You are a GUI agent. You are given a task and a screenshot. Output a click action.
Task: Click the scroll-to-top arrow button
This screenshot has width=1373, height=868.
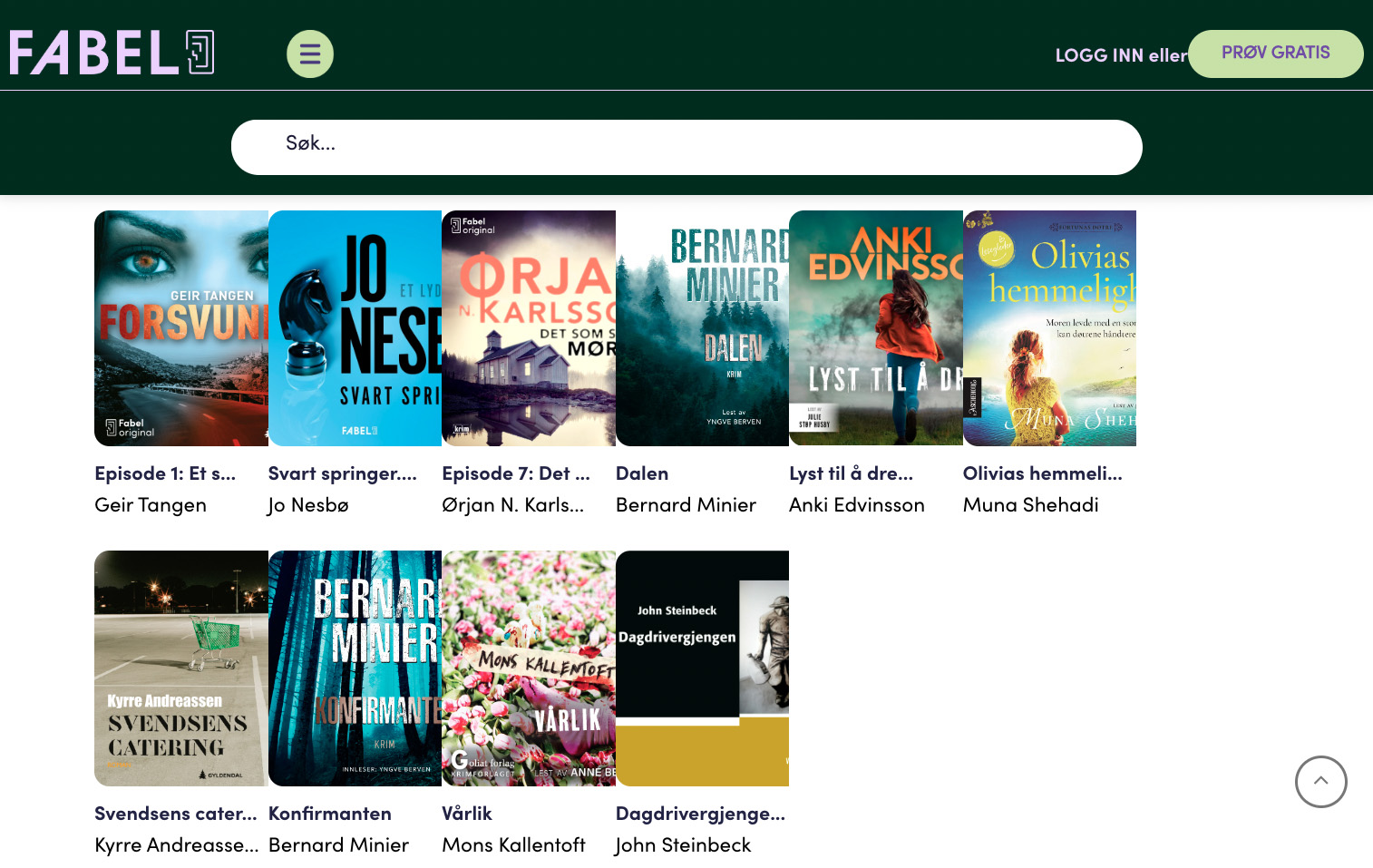click(x=1320, y=782)
